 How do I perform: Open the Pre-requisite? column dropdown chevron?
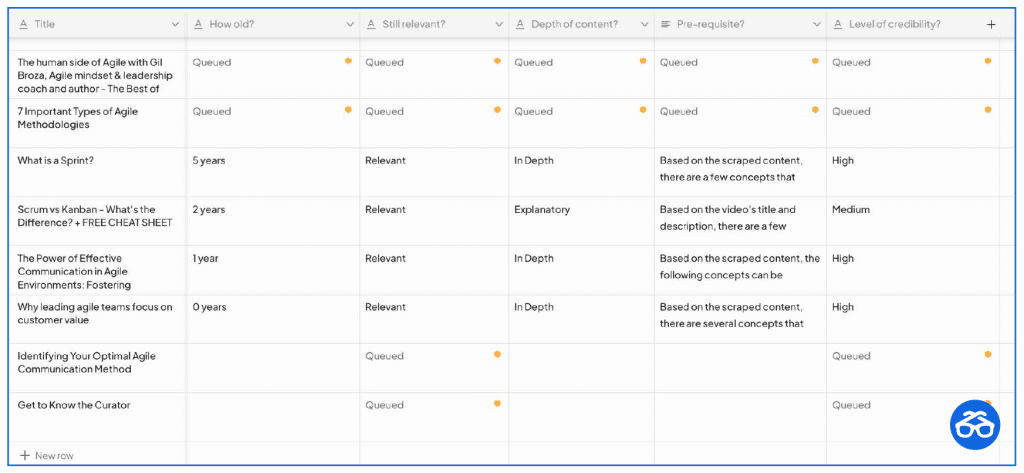click(816, 25)
